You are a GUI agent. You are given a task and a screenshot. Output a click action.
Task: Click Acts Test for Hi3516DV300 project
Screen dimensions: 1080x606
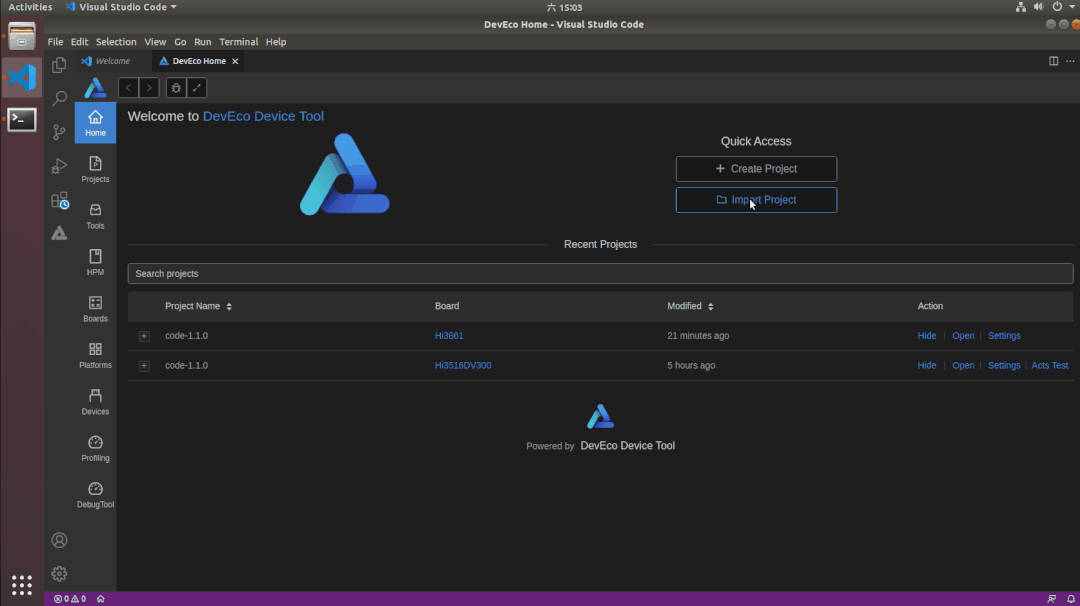pyautogui.click(x=1050, y=366)
